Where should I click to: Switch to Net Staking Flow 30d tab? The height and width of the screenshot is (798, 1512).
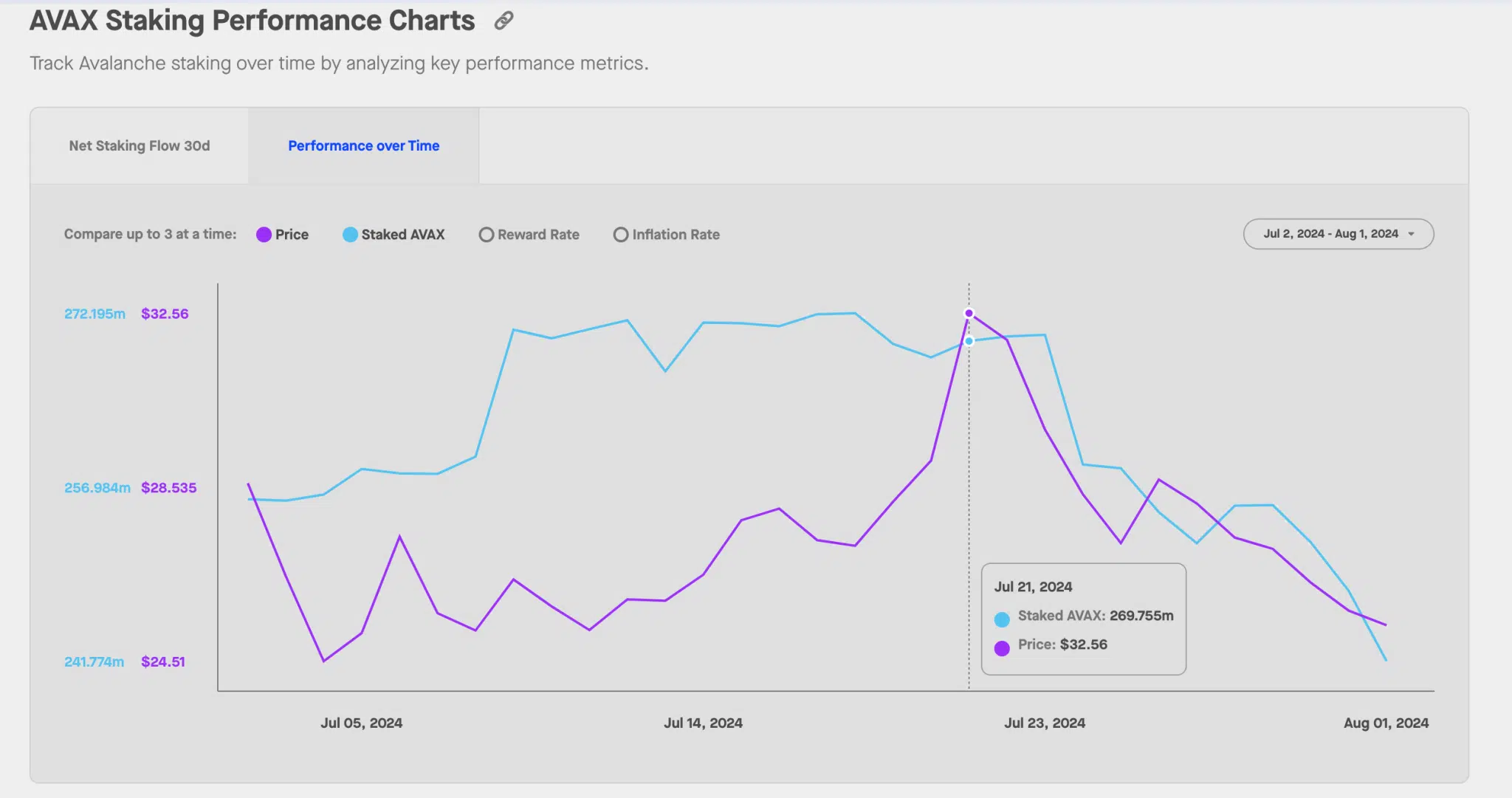click(x=140, y=146)
